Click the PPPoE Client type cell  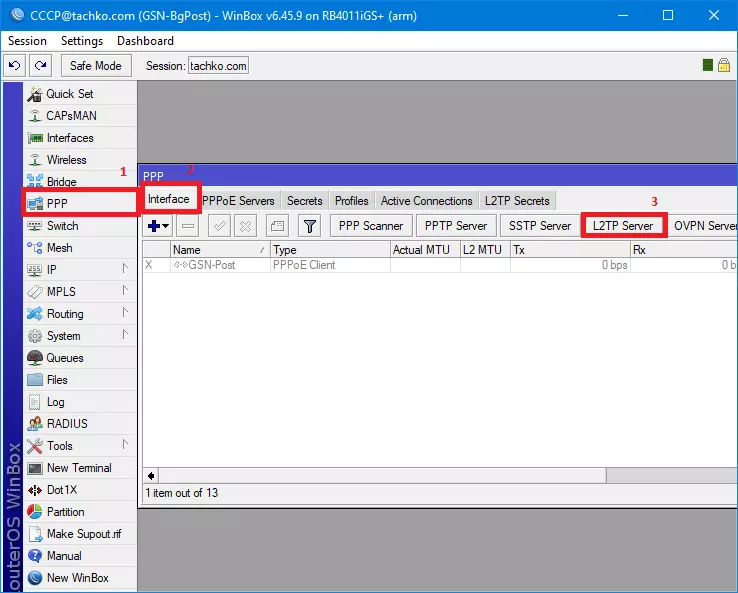(x=330, y=265)
